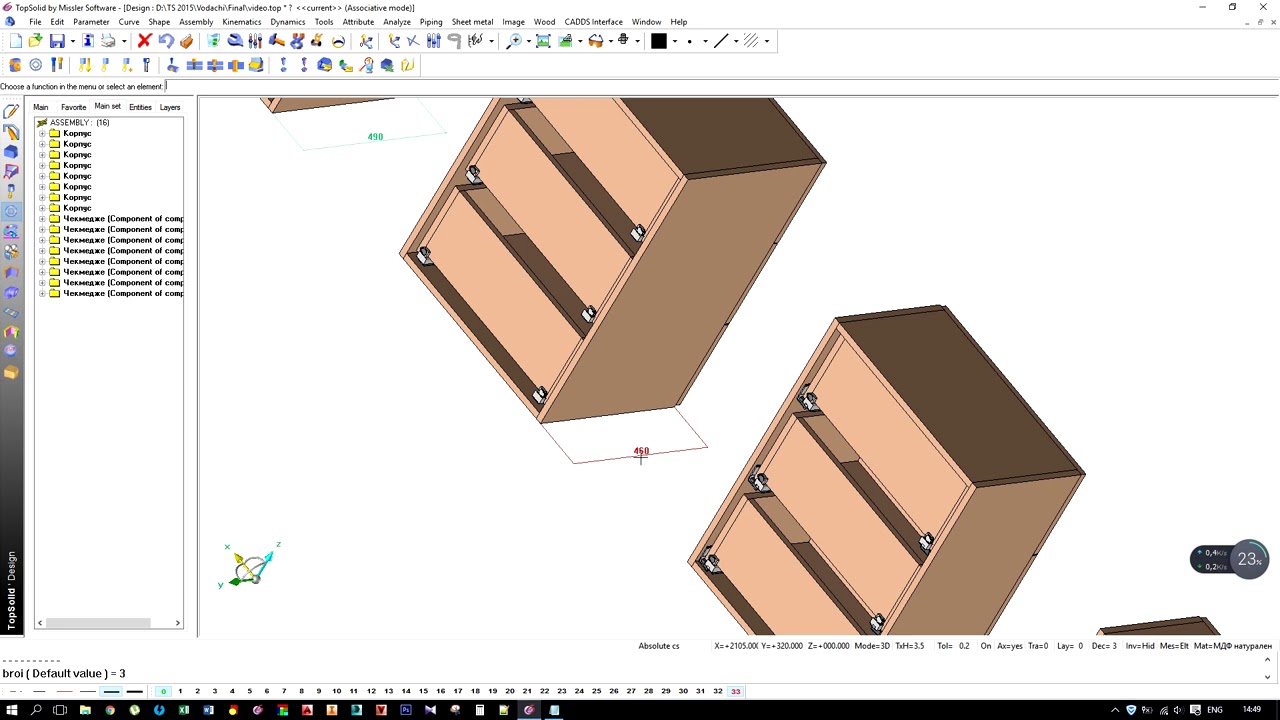The image size is (1280, 720).
Task: Click the tree panel right scroll arrow
Action: [178, 623]
